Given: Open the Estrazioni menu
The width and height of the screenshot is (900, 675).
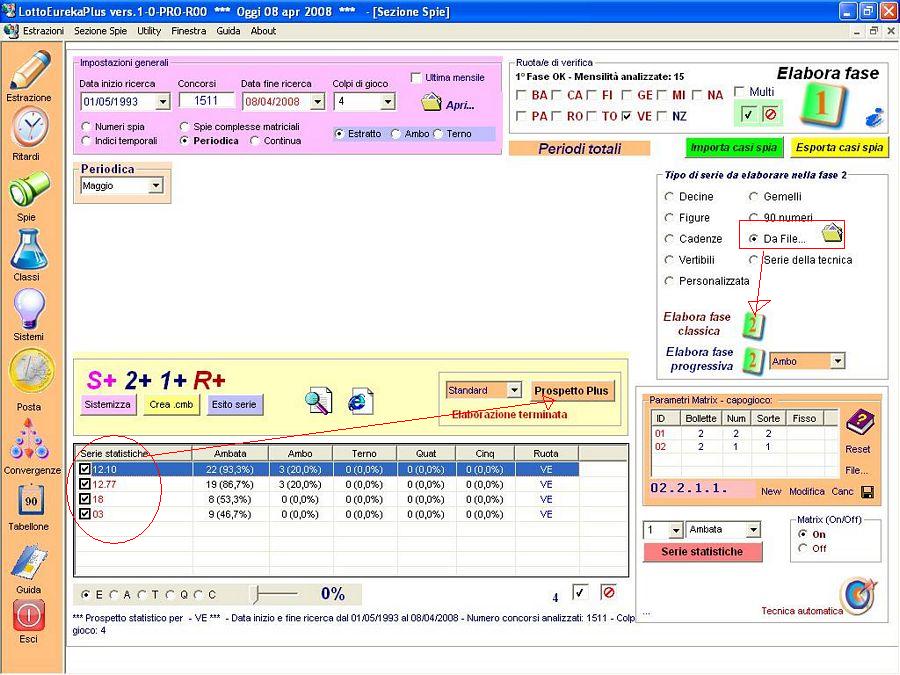Looking at the screenshot, I should (43, 31).
